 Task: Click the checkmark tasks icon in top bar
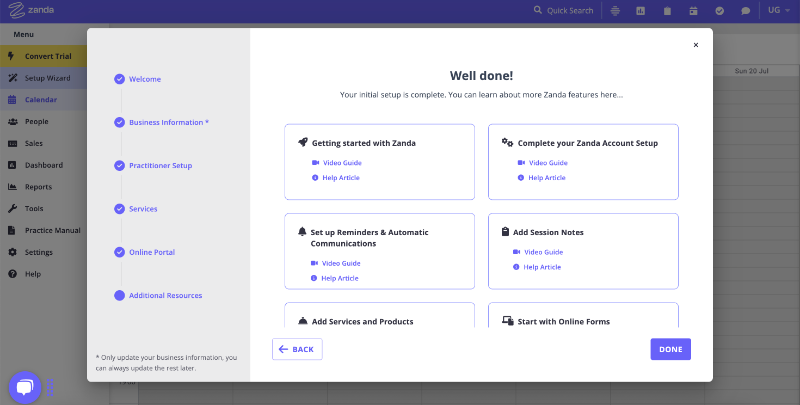719,11
